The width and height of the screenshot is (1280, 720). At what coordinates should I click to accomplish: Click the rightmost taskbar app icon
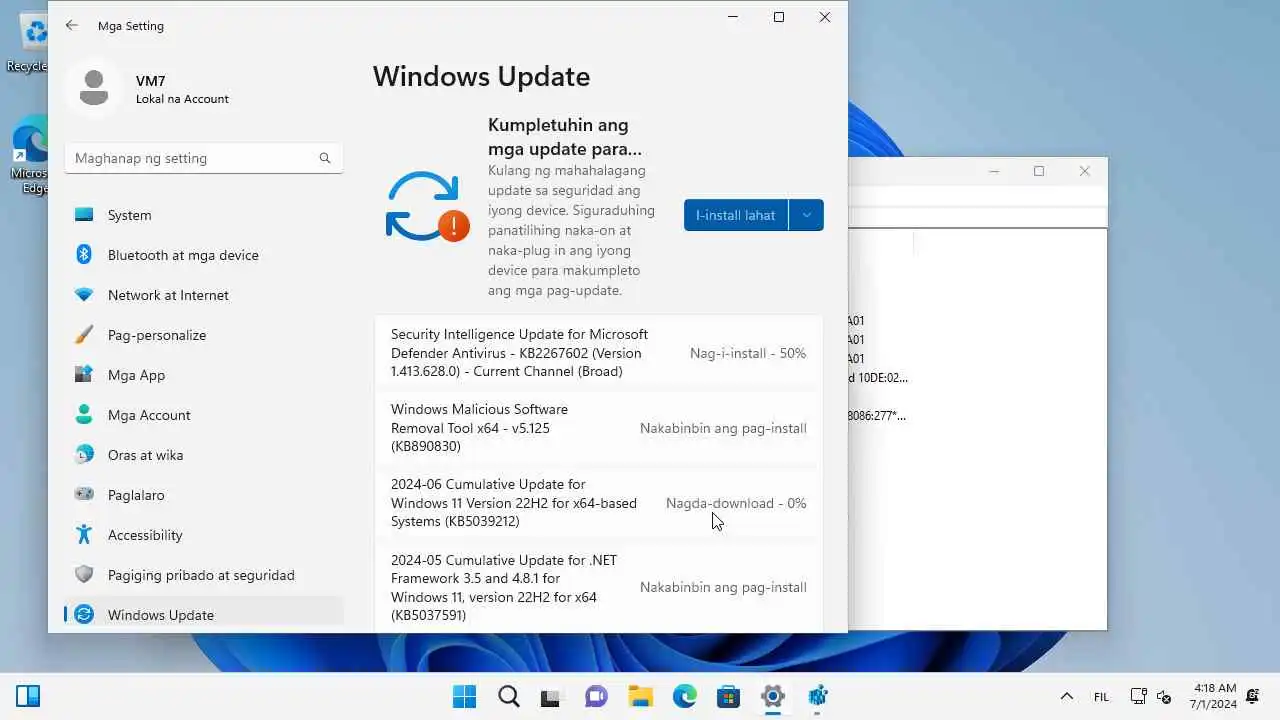[817, 696]
